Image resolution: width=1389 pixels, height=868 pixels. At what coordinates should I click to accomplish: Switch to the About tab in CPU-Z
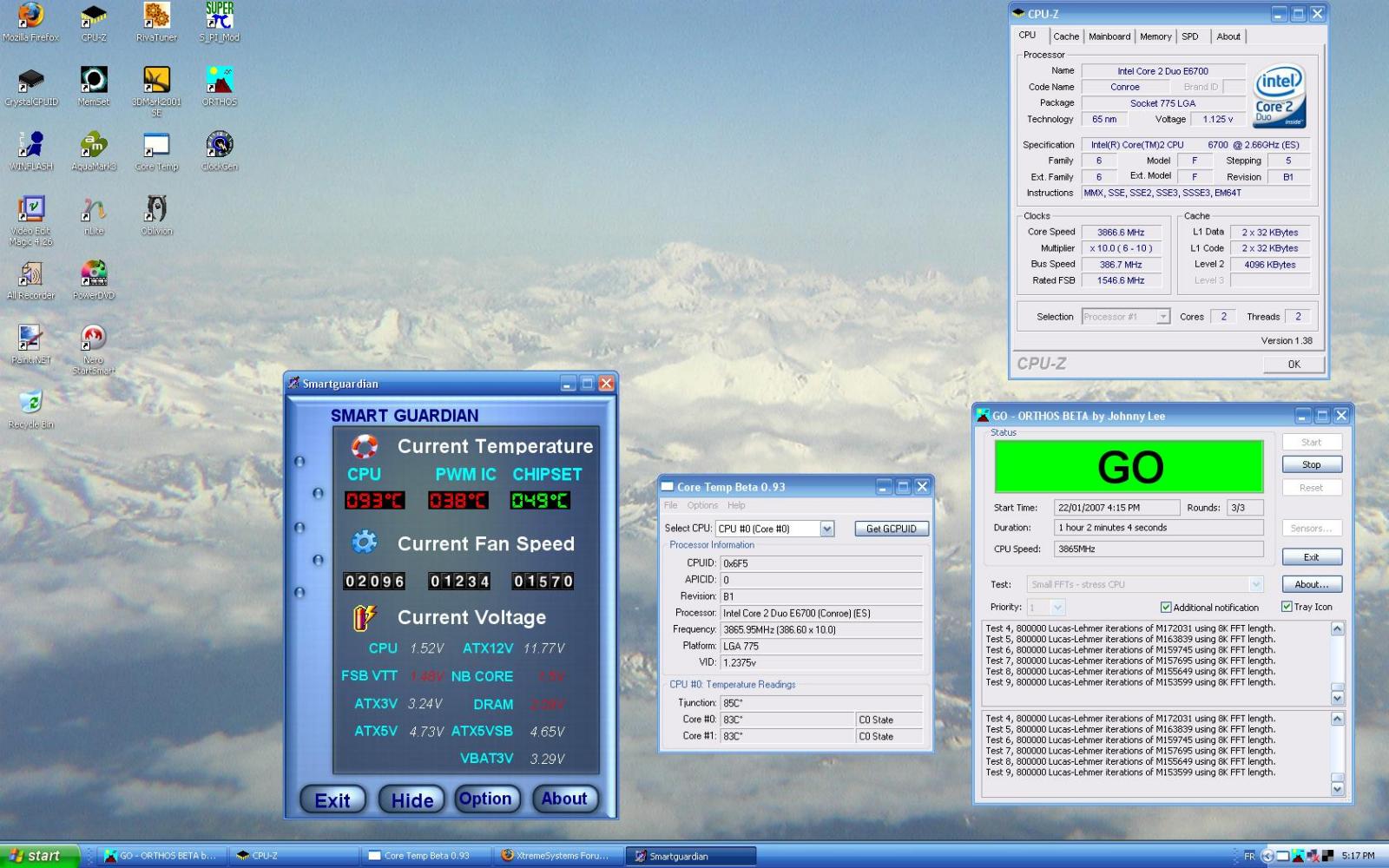click(x=1228, y=36)
